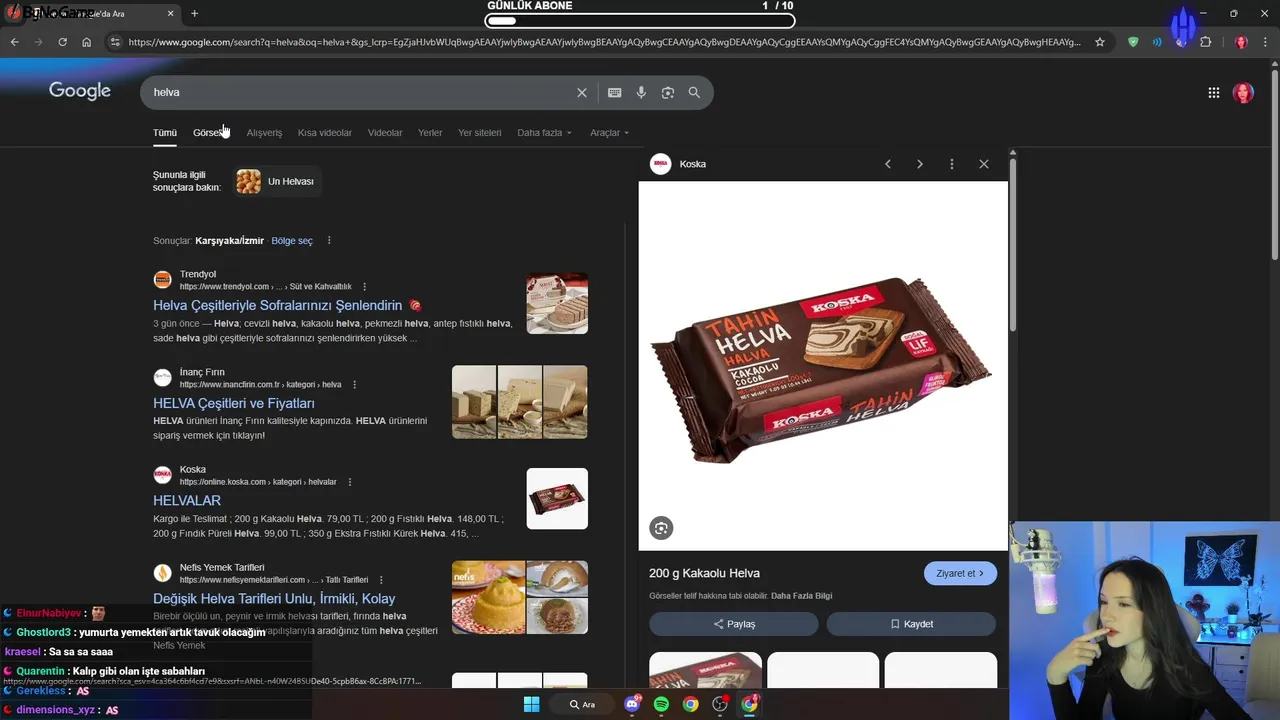Click the Nefis Yemek Tarifleri thumbnail

pos(520,597)
